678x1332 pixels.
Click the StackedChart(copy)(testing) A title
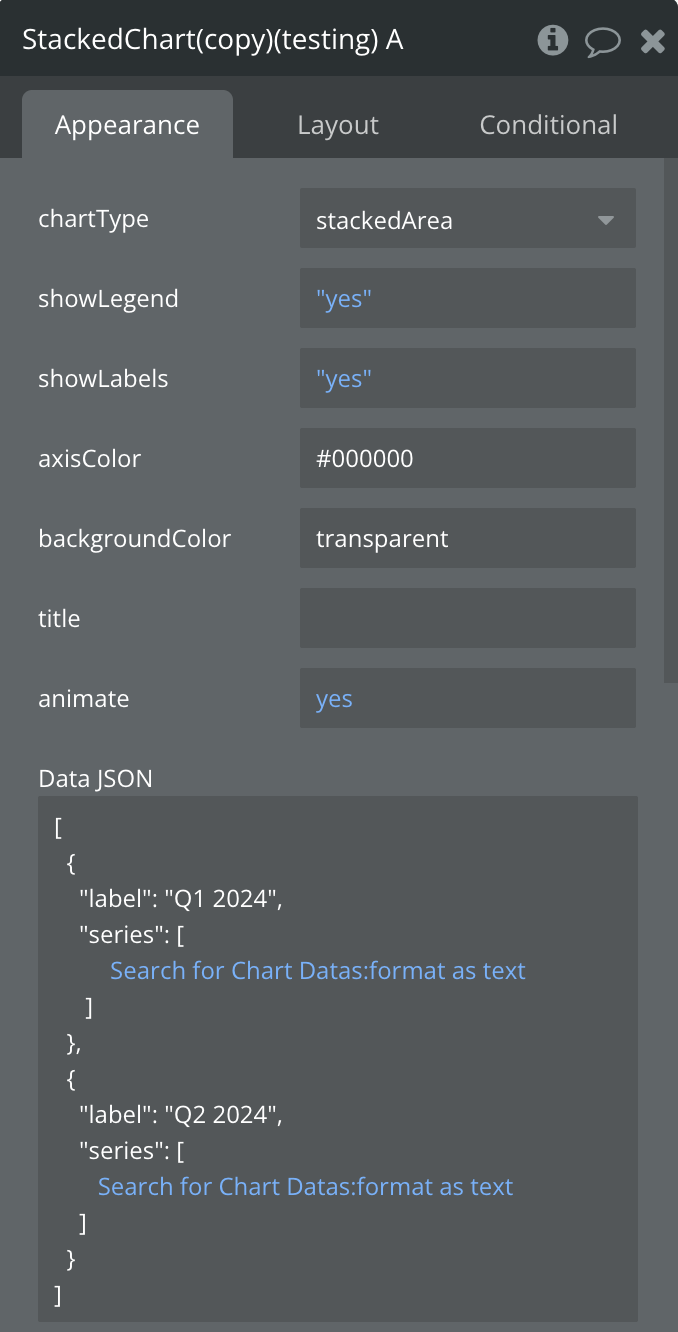(212, 40)
